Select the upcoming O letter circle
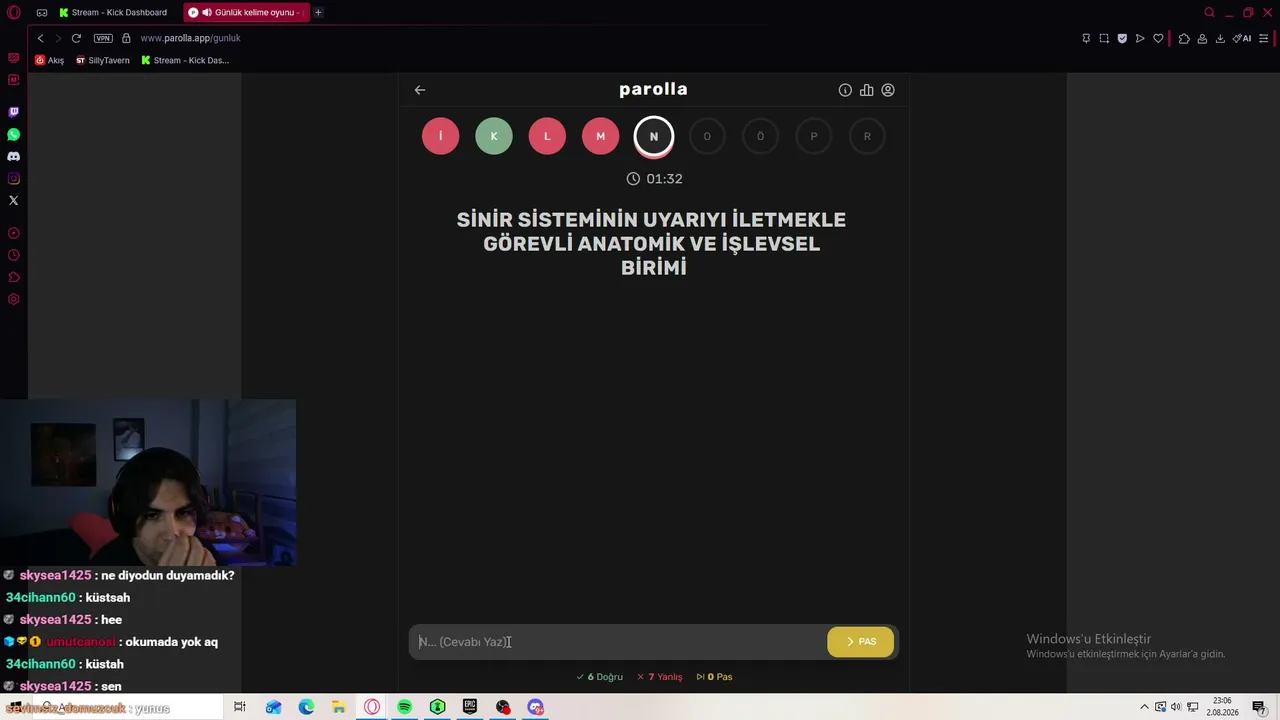 point(707,136)
